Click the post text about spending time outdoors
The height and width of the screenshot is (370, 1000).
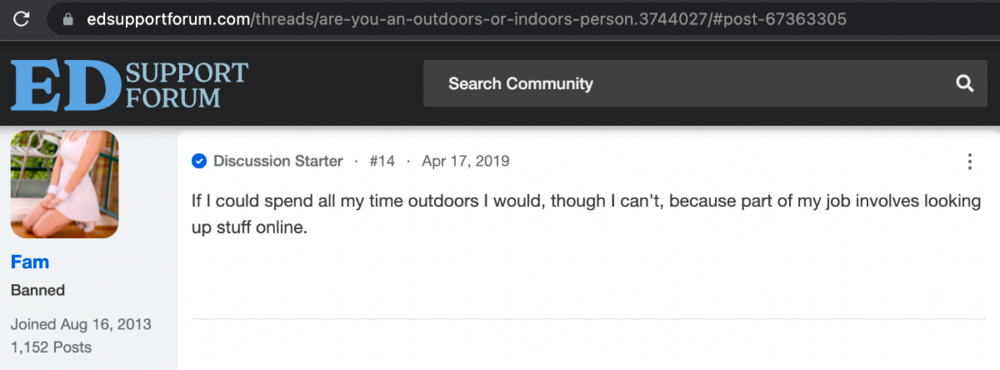point(586,214)
